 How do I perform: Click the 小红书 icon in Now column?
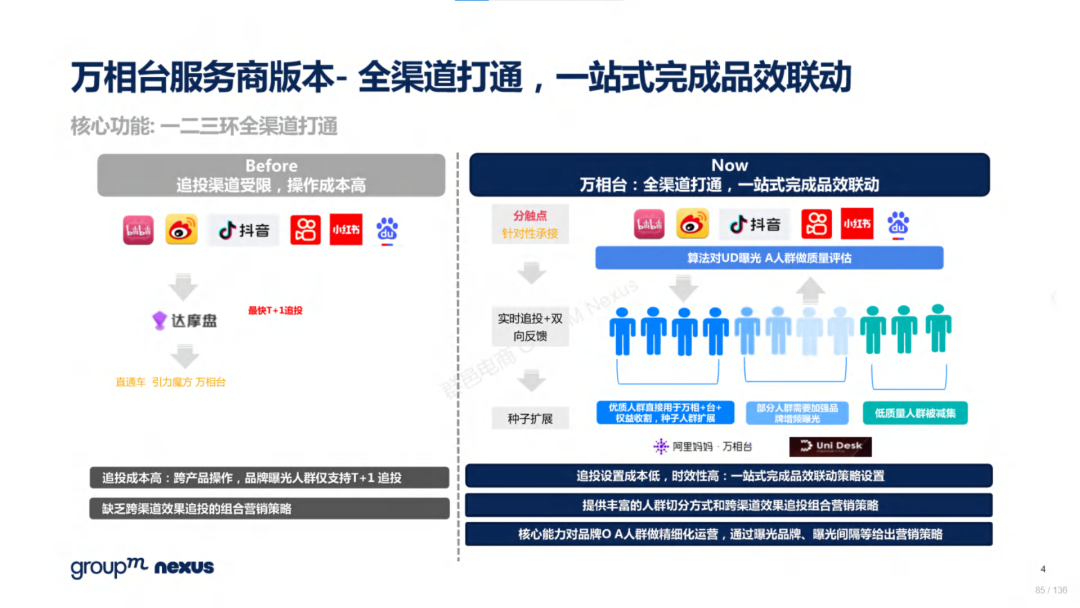[x=857, y=224]
